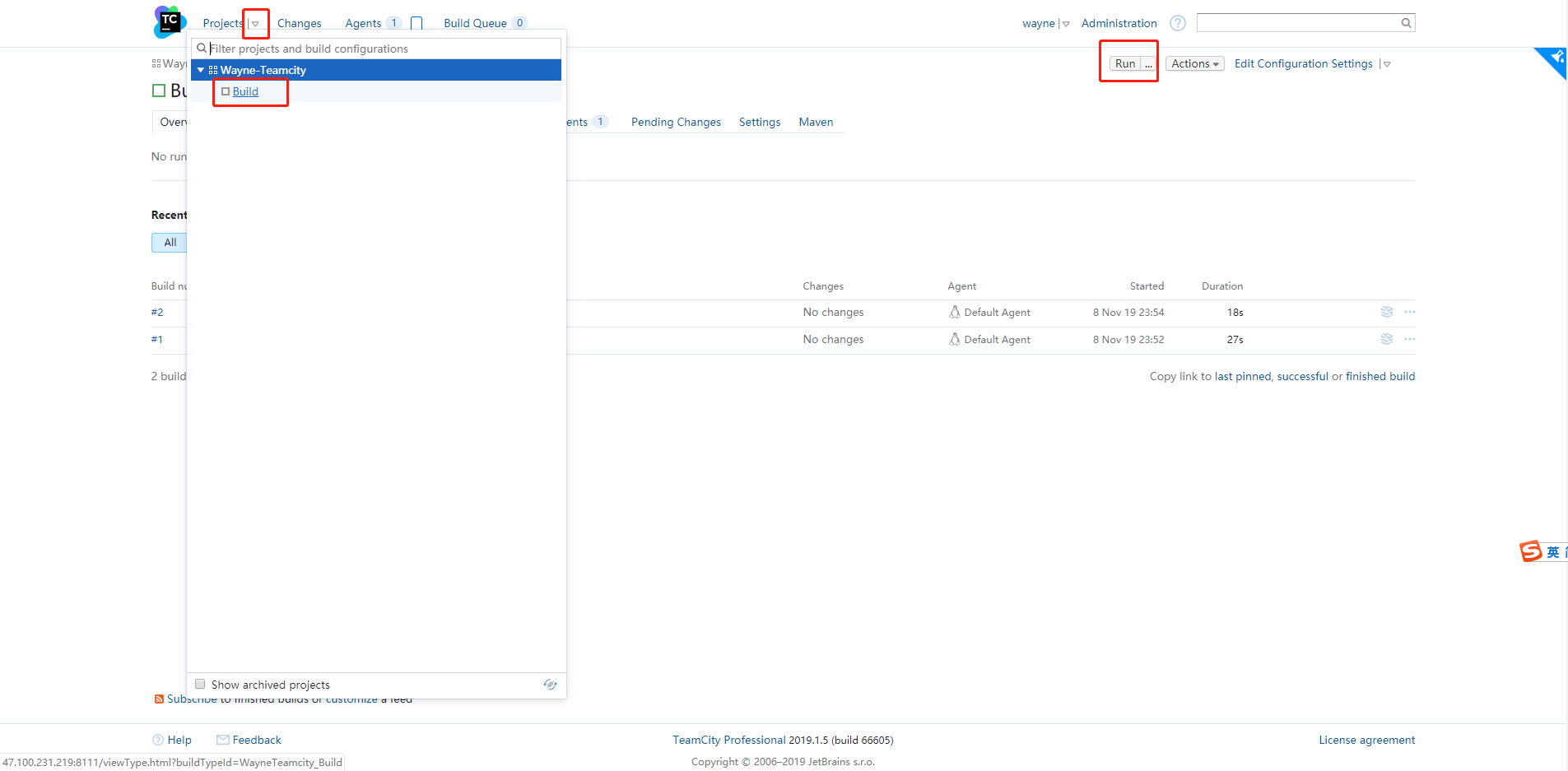Collapse the Wayne-Teamcity project tree node
Screen dimensions: 1568x771
click(200, 70)
